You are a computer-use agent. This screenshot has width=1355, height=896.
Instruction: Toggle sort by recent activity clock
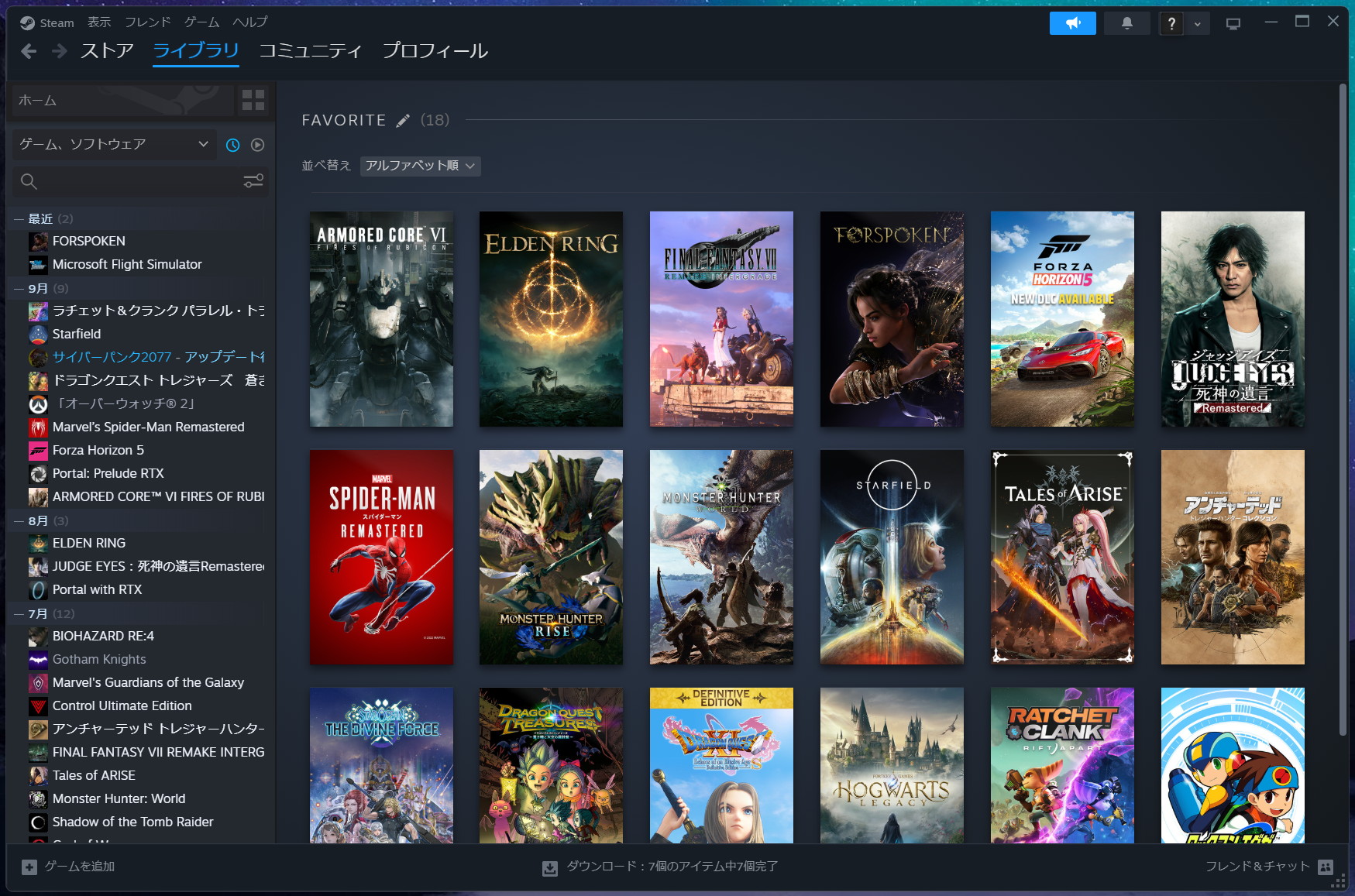[232, 145]
